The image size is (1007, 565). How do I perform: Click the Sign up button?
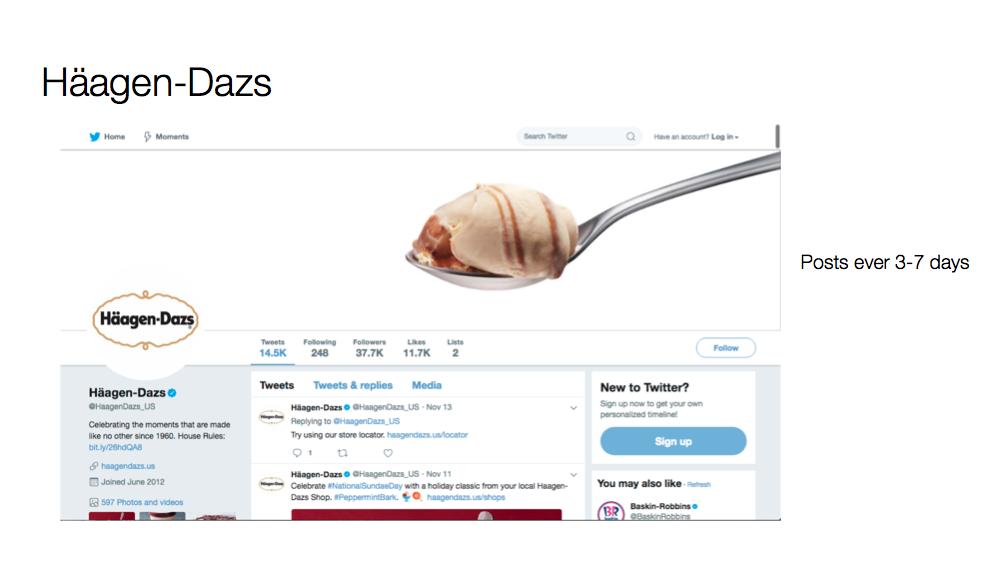pyautogui.click(x=673, y=441)
